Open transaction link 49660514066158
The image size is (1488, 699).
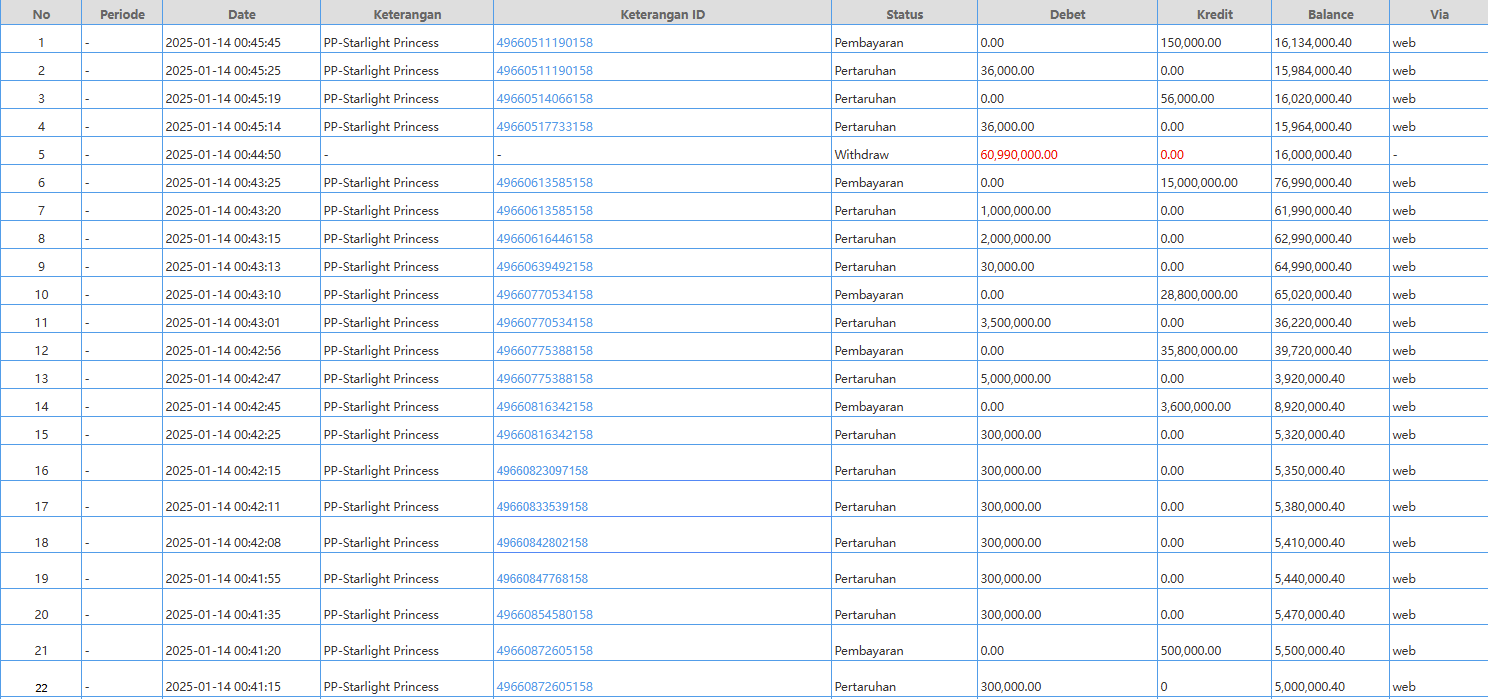click(x=544, y=99)
